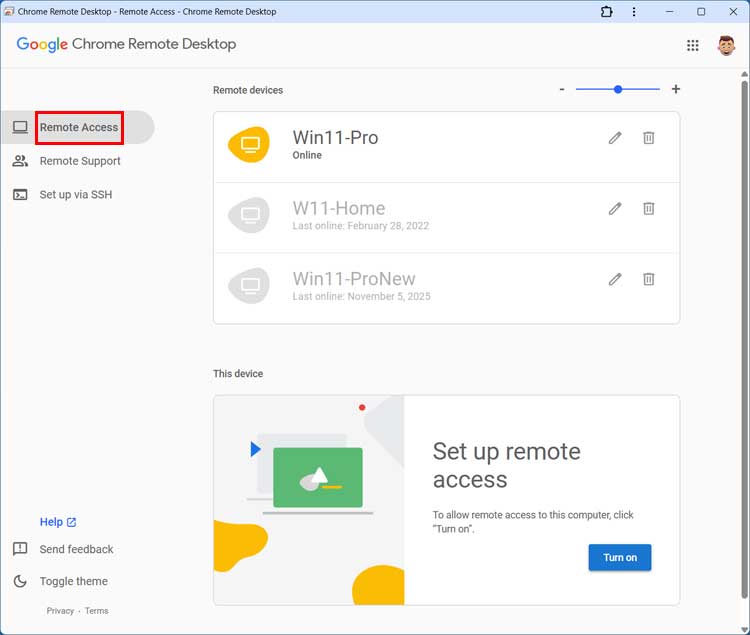Screen dimensions: 750x635
Task: Click the Turn on button
Action: point(620,558)
